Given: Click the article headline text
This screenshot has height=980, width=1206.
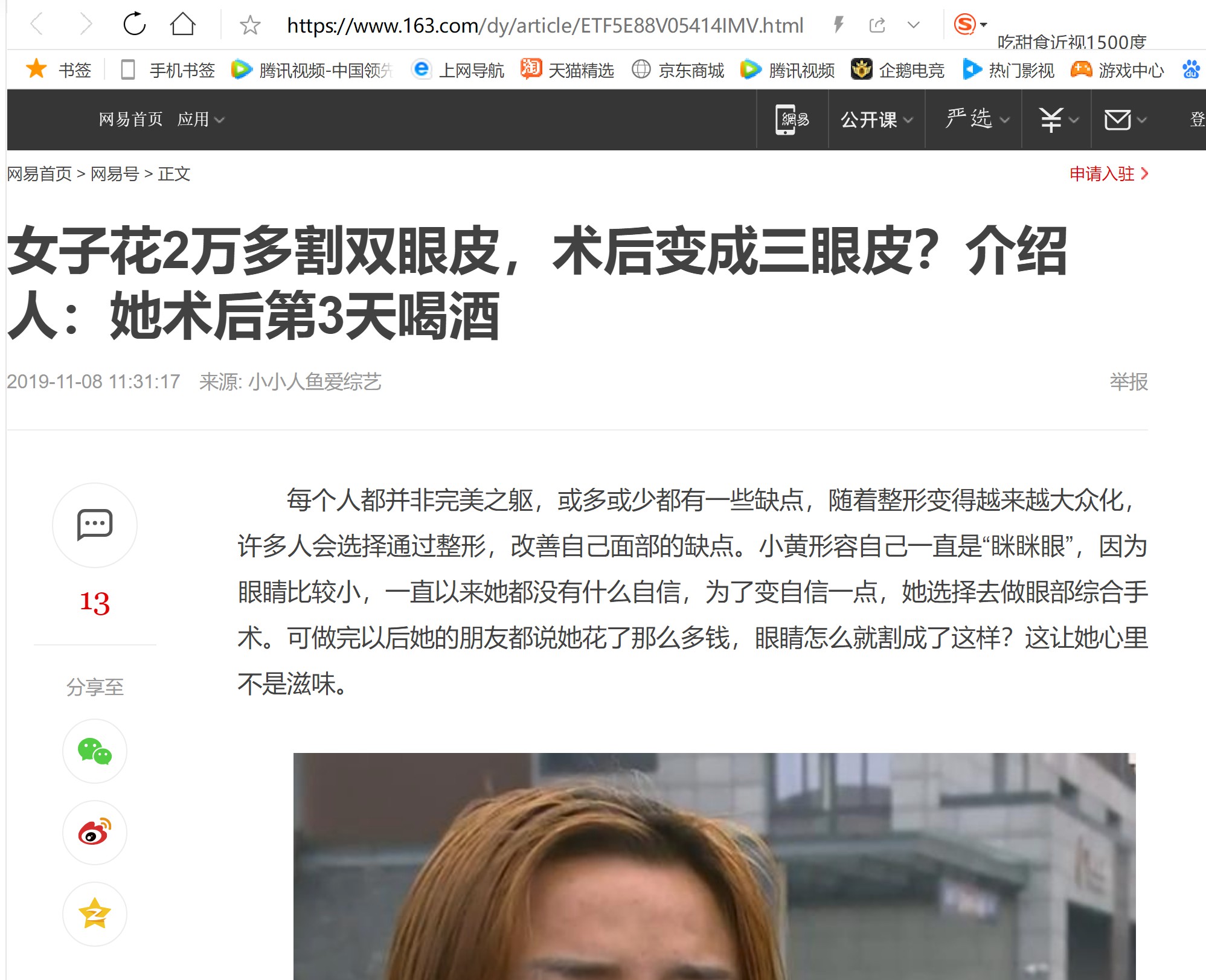Looking at the screenshot, I should [537, 283].
